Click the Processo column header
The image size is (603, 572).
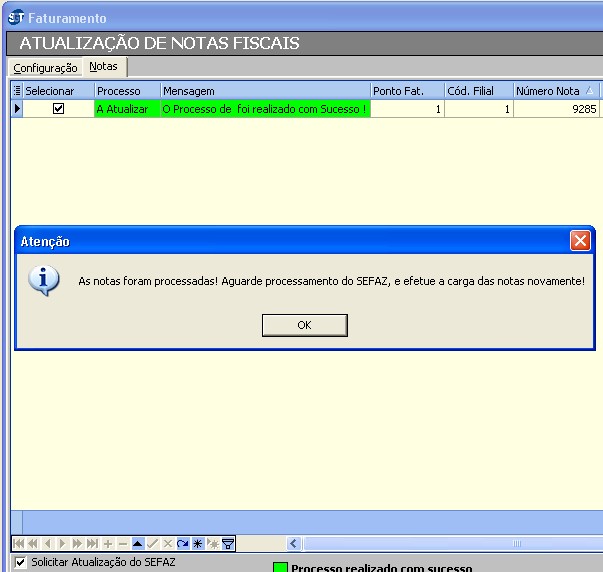click(x=126, y=91)
